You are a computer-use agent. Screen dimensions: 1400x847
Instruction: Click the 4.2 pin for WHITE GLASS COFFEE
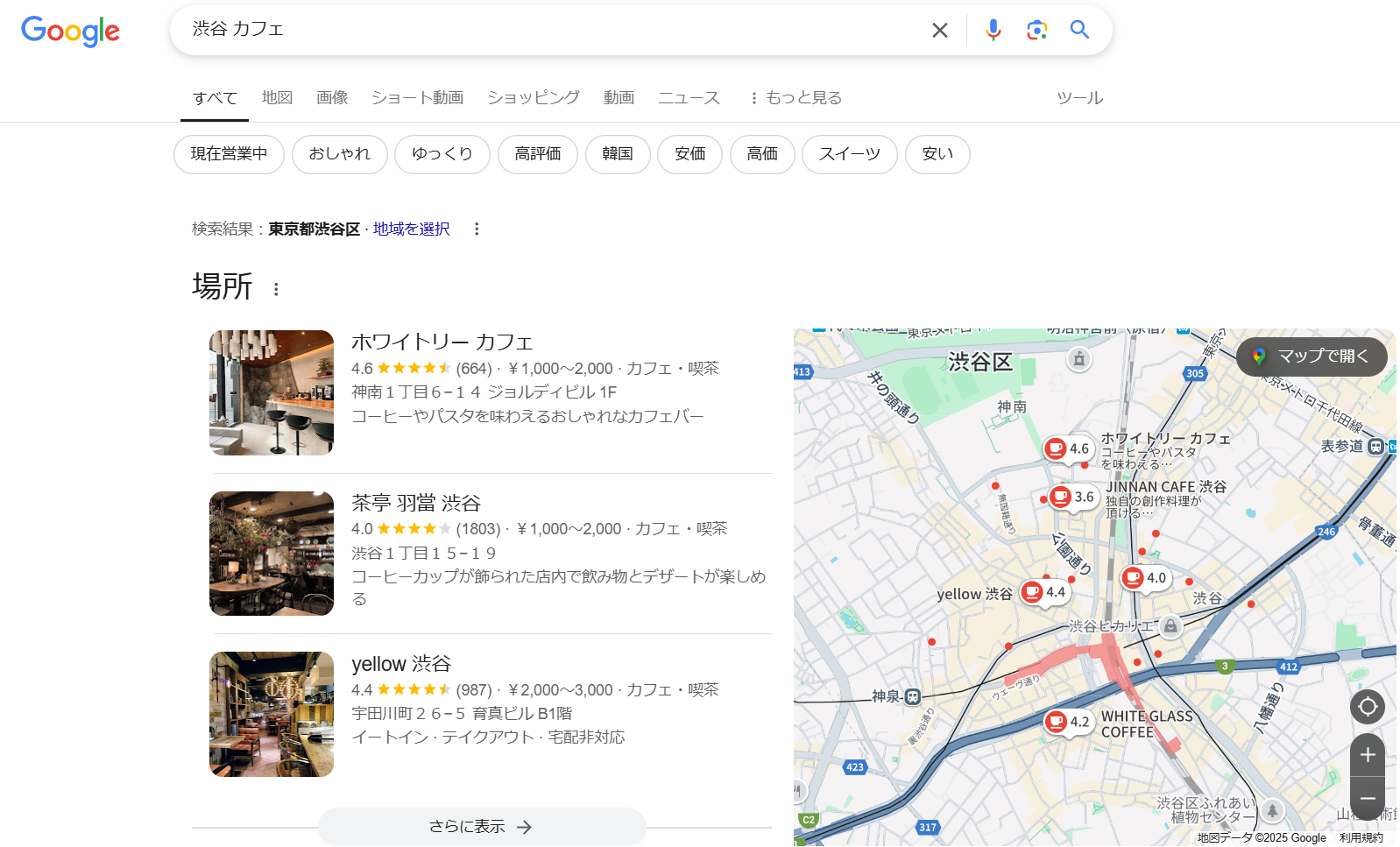click(x=1068, y=723)
